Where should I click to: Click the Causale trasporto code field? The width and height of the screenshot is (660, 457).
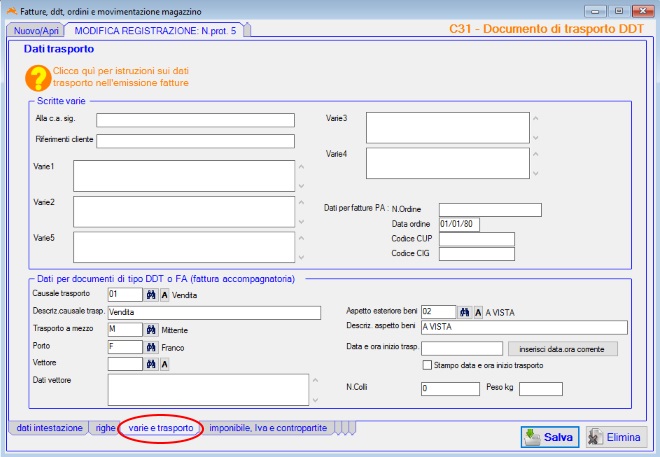(x=125, y=295)
